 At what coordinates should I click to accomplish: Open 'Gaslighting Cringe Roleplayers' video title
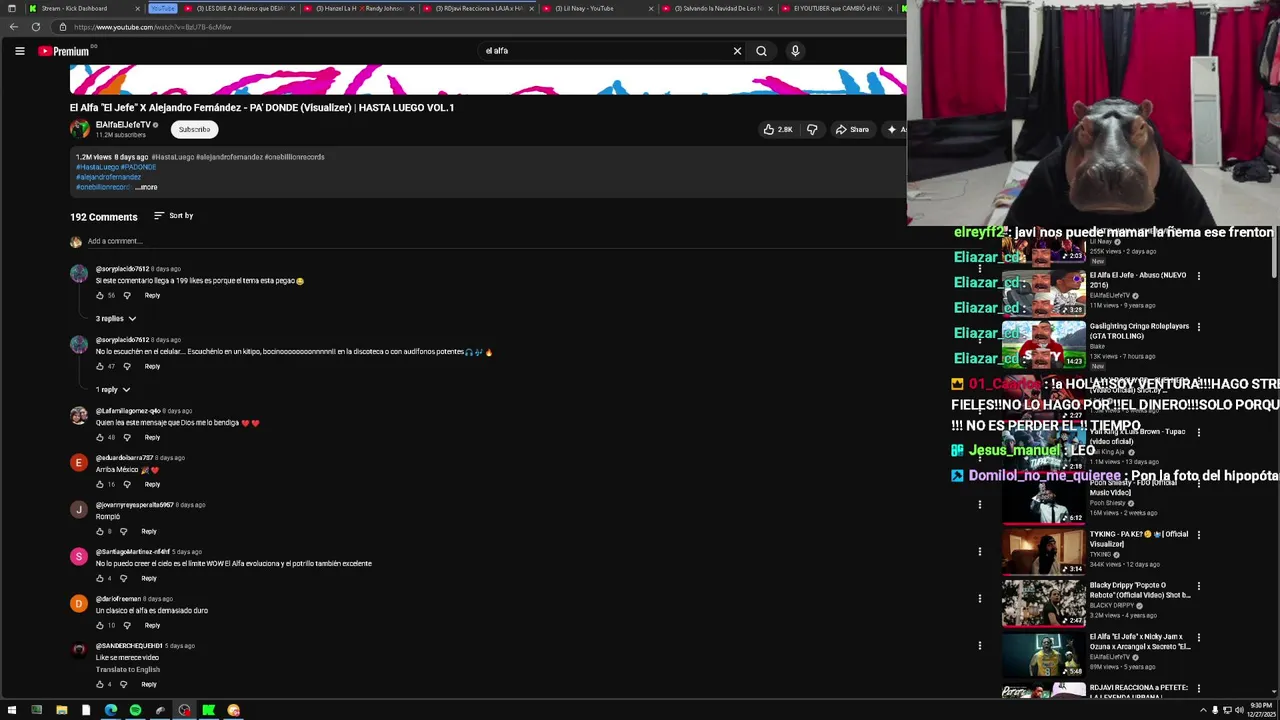coord(1139,331)
